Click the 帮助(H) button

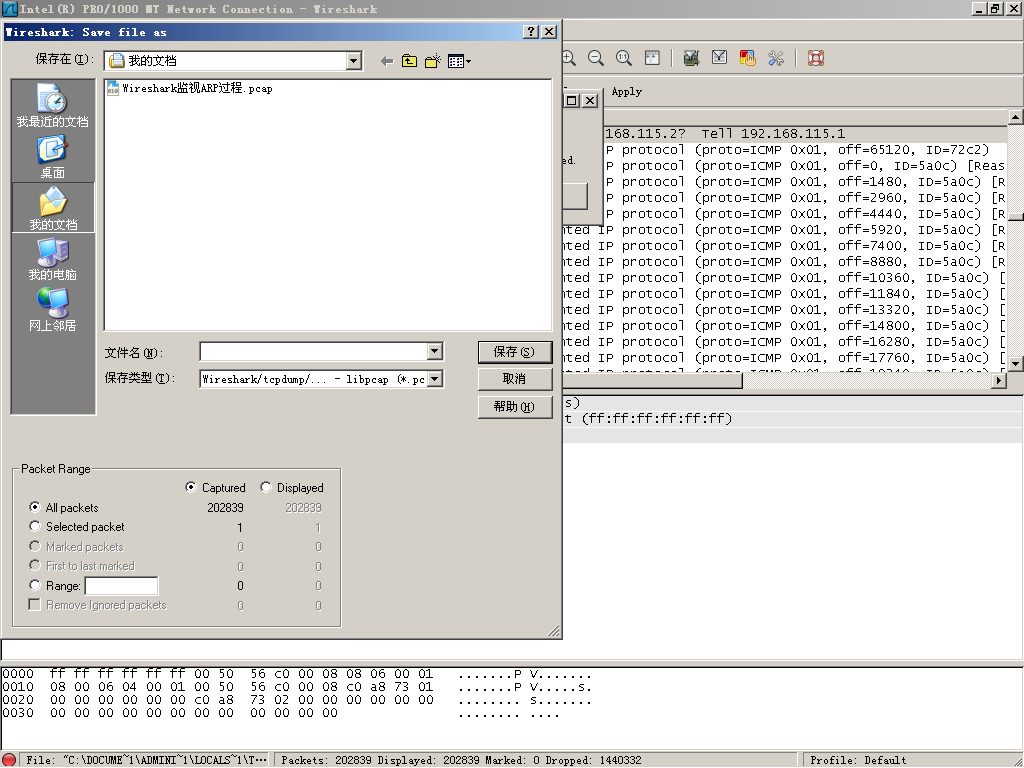click(x=515, y=406)
